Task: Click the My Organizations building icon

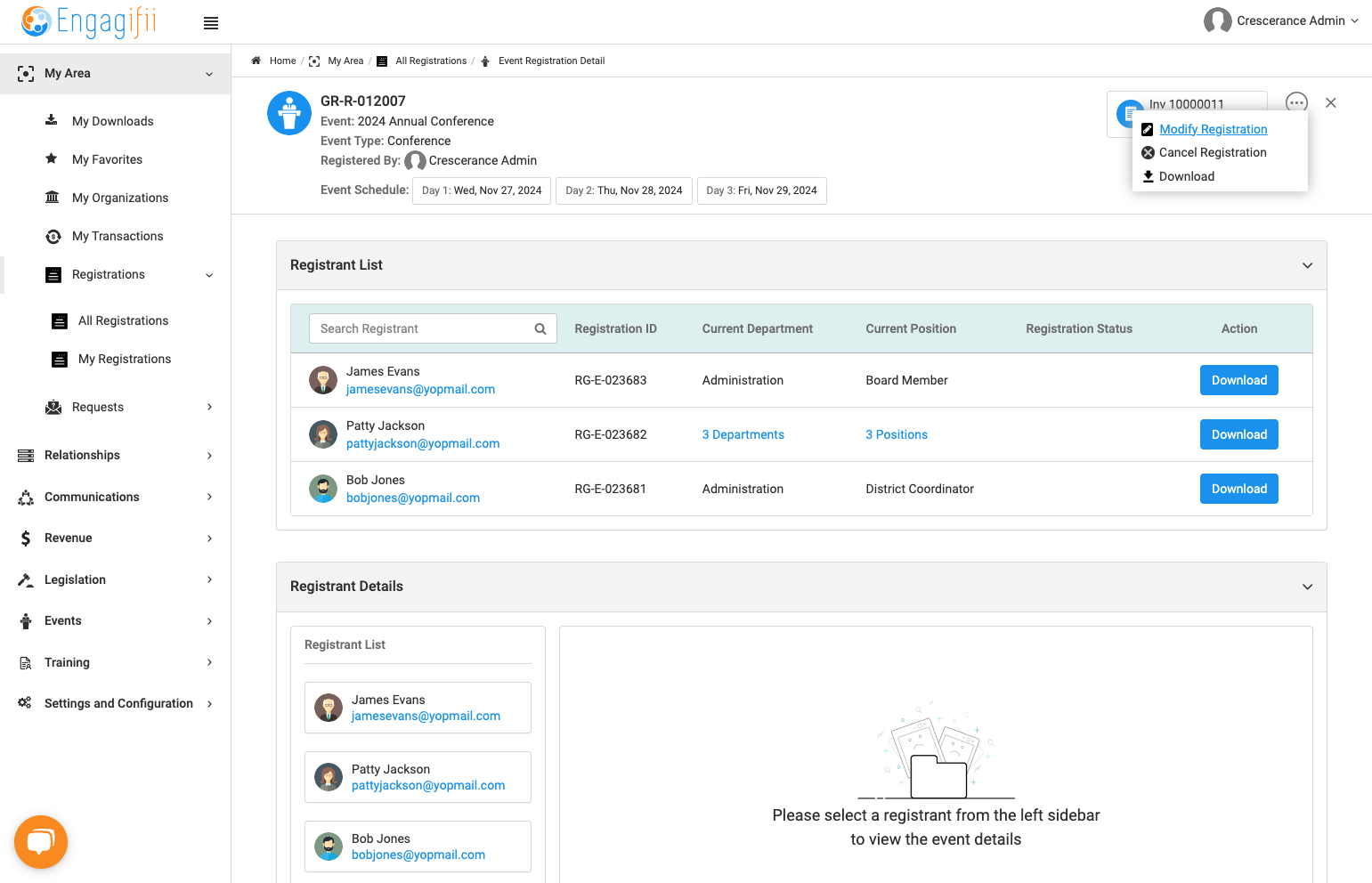Action: (x=53, y=197)
